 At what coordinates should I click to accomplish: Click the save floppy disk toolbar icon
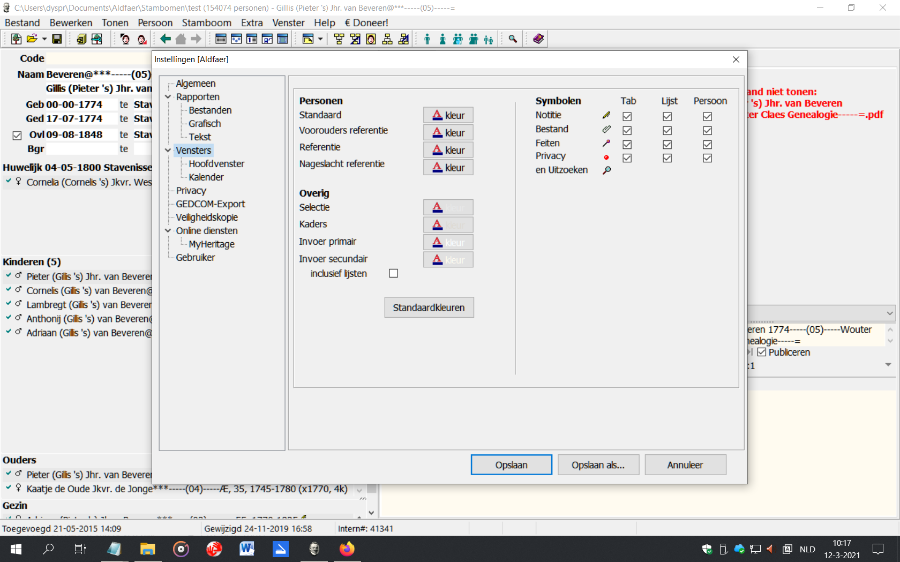pyautogui.click(x=57, y=39)
